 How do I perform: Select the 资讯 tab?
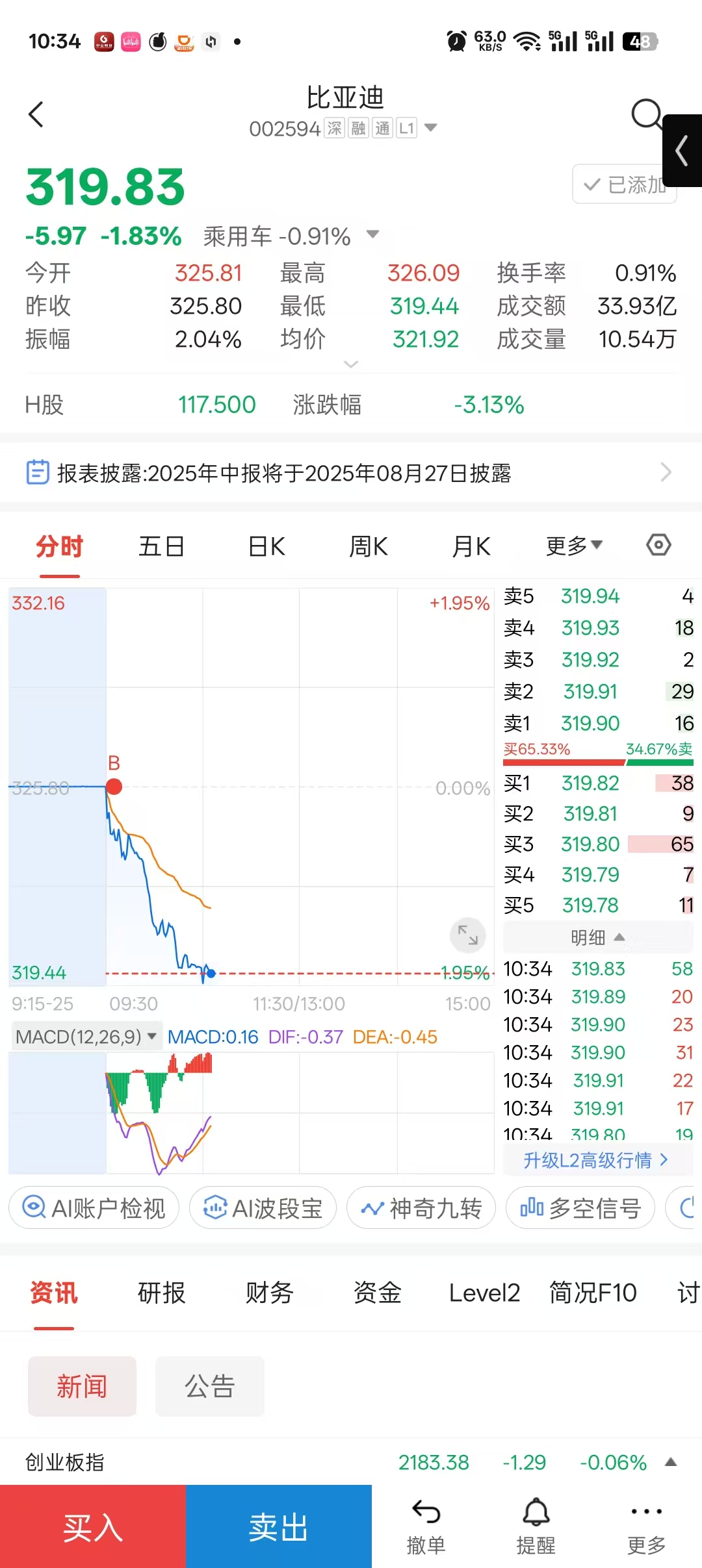[x=54, y=1293]
